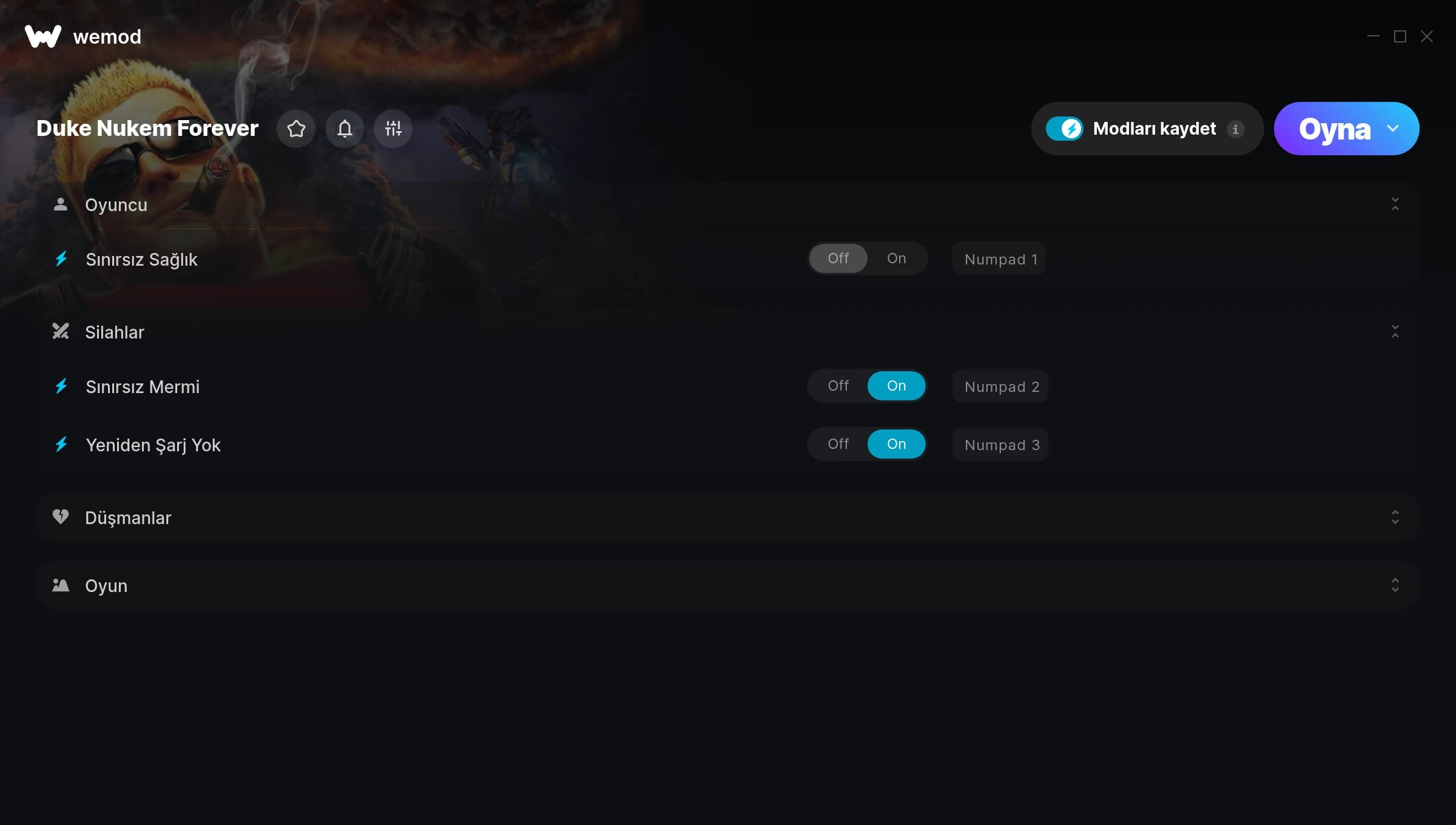
Task: Collapse the Silahlar category header
Action: [x=728, y=332]
